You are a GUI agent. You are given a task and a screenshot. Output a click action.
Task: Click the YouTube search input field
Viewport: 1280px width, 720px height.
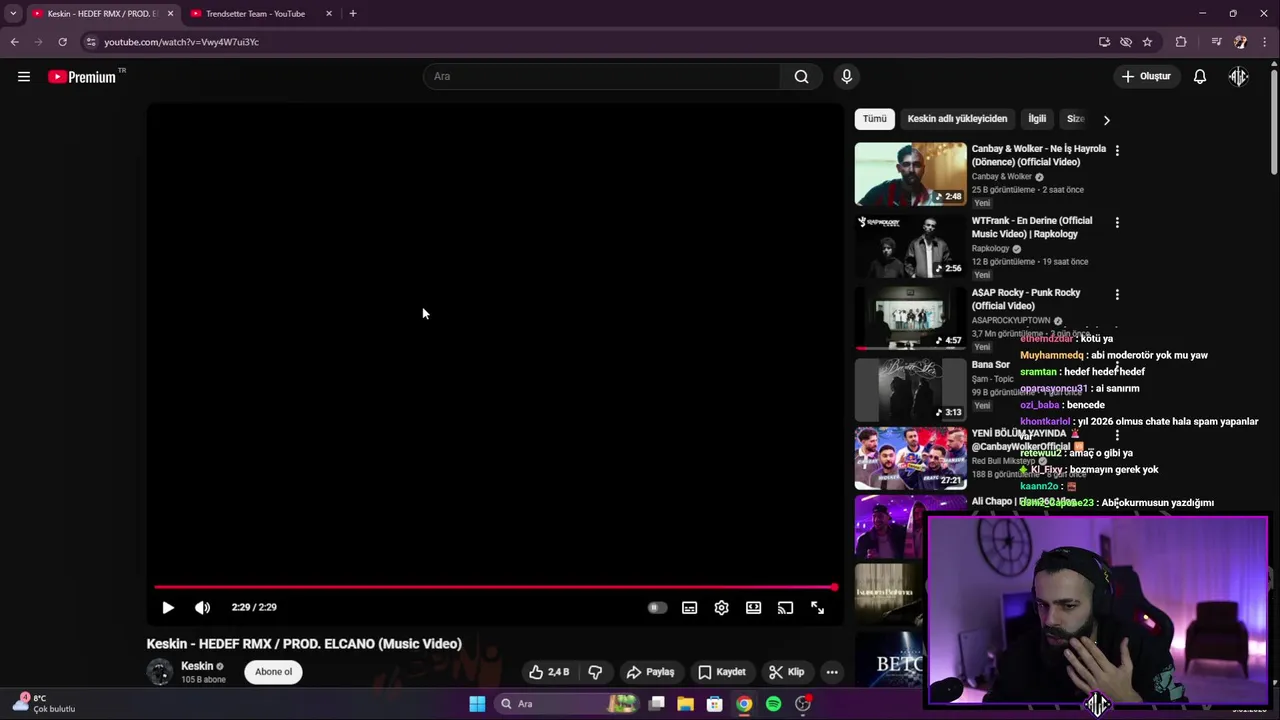(x=603, y=77)
